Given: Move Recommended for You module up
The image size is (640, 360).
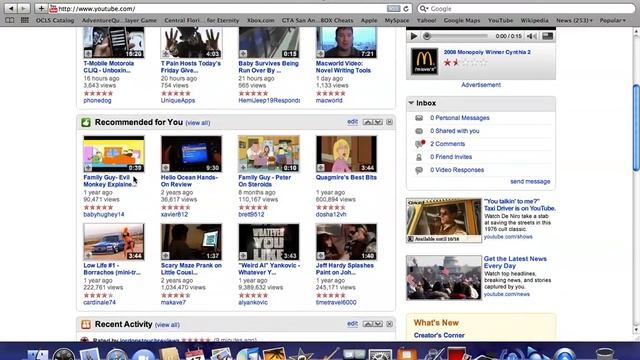Looking at the screenshot, I should [x=368, y=122].
